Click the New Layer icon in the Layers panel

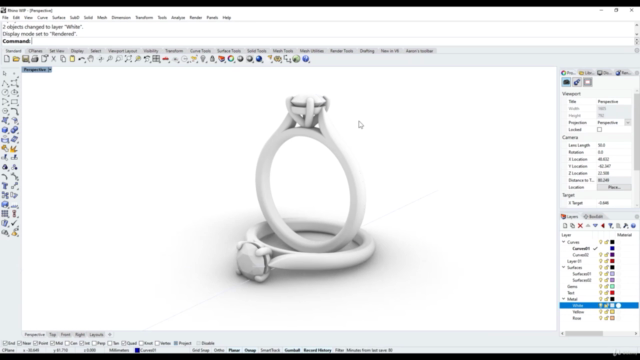click(x=565, y=226)
